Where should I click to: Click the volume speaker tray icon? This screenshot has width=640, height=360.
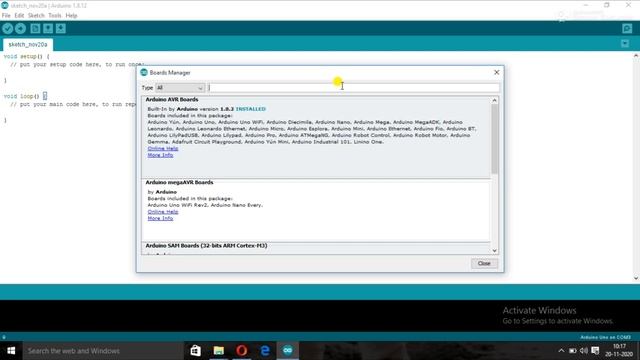pos(584,351)
